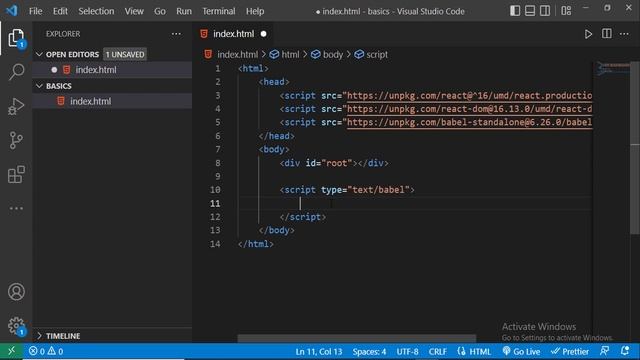Click html in the breadcrumb
Screen dimensions: 640x360
[x=290, y=54]
